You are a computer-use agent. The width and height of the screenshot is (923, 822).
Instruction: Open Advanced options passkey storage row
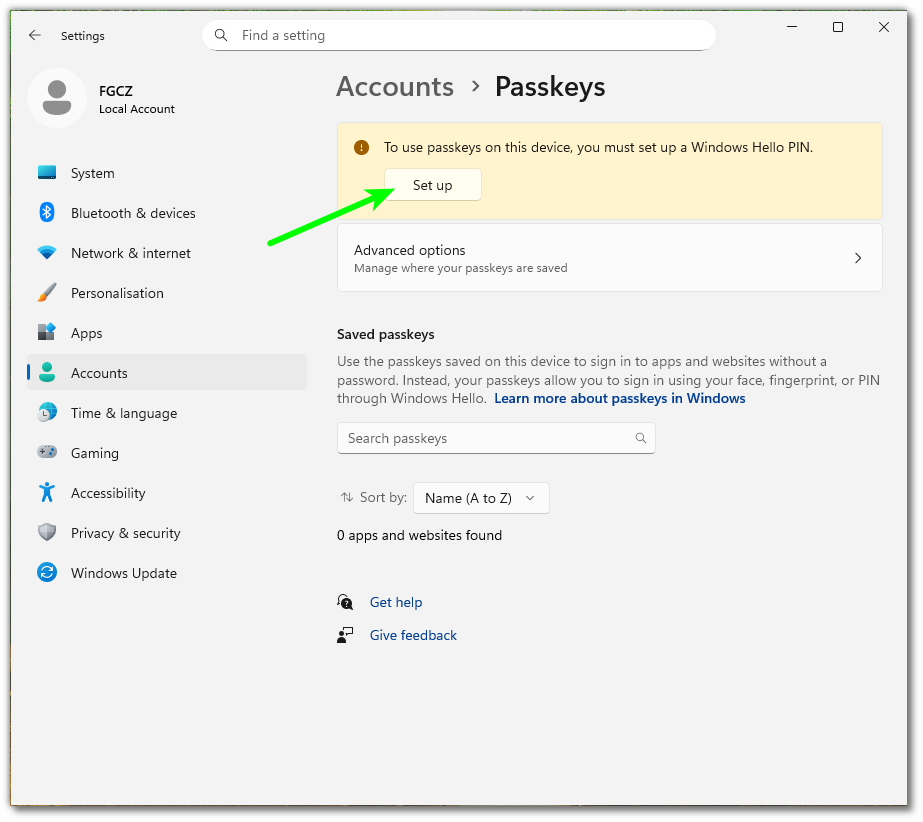[x=609, y=258]
